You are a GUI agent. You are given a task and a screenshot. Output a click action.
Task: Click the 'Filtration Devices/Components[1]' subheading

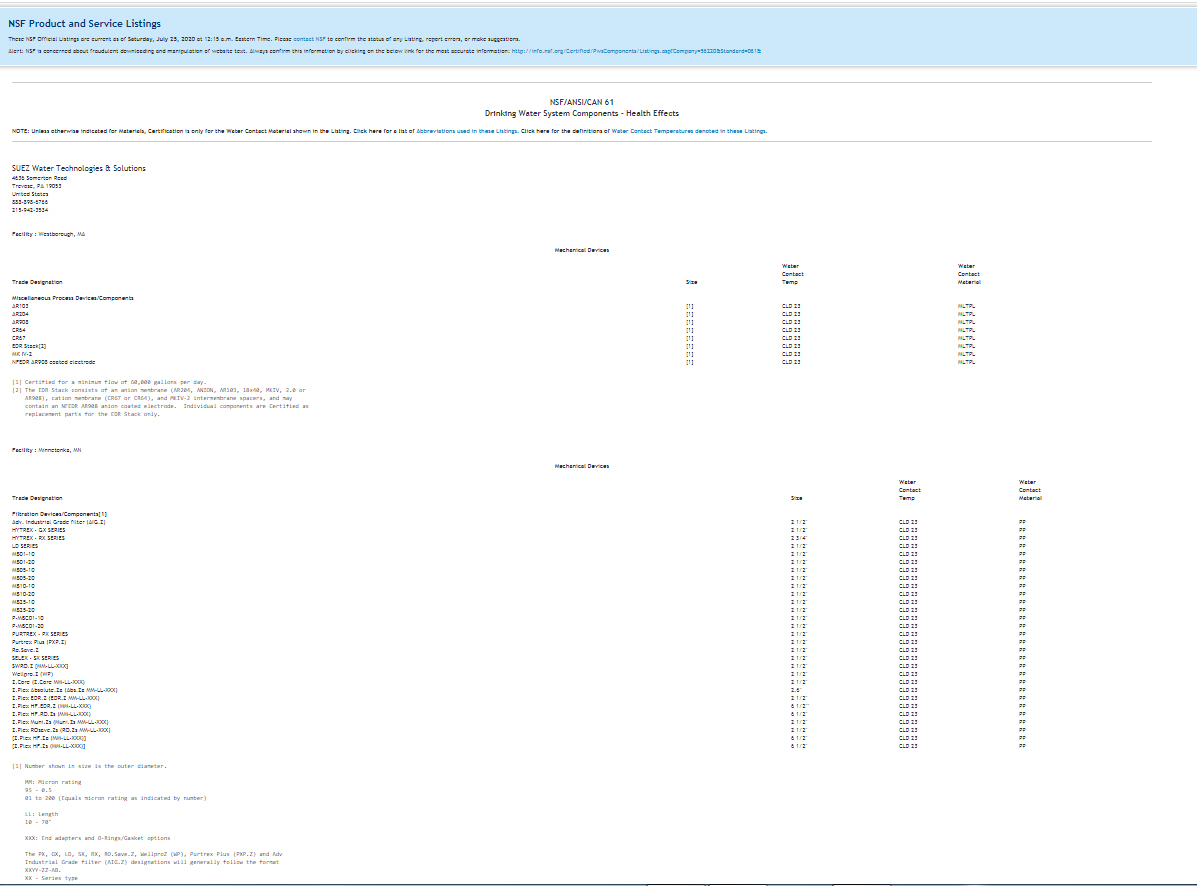59,514
